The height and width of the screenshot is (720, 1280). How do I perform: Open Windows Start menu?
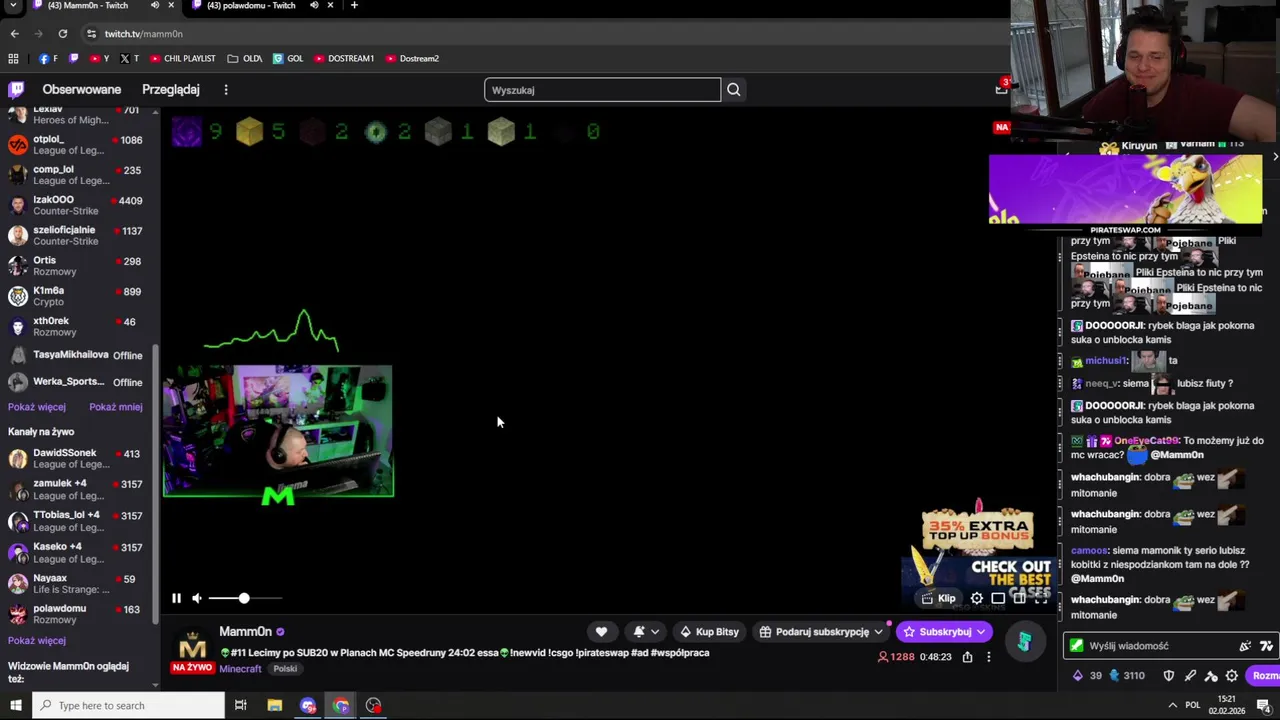coord(15,706)
